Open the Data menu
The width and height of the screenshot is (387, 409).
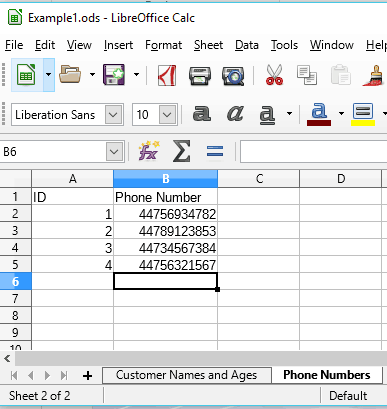pos(247,45)
